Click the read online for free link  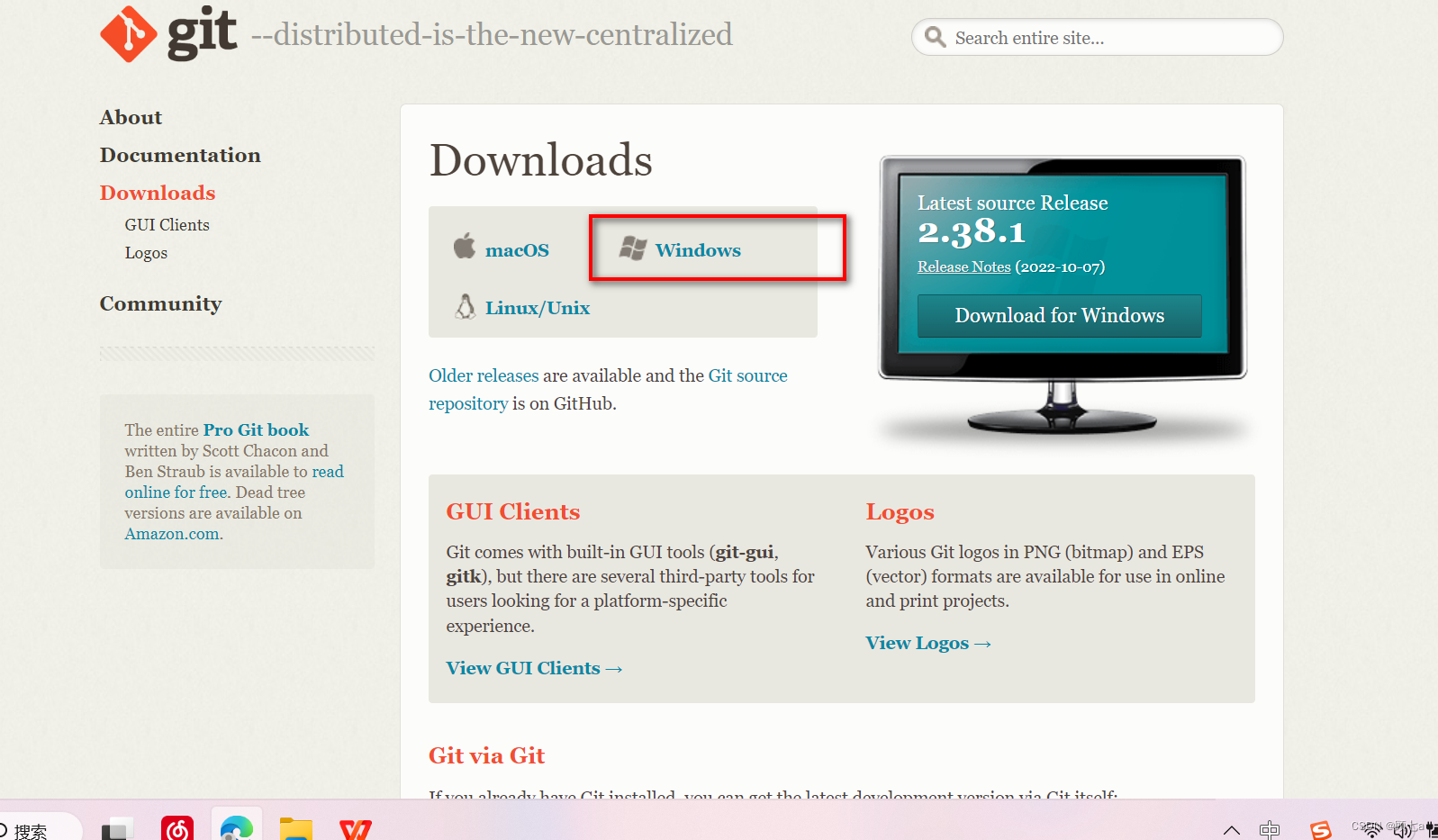click(x=234, y=482)
